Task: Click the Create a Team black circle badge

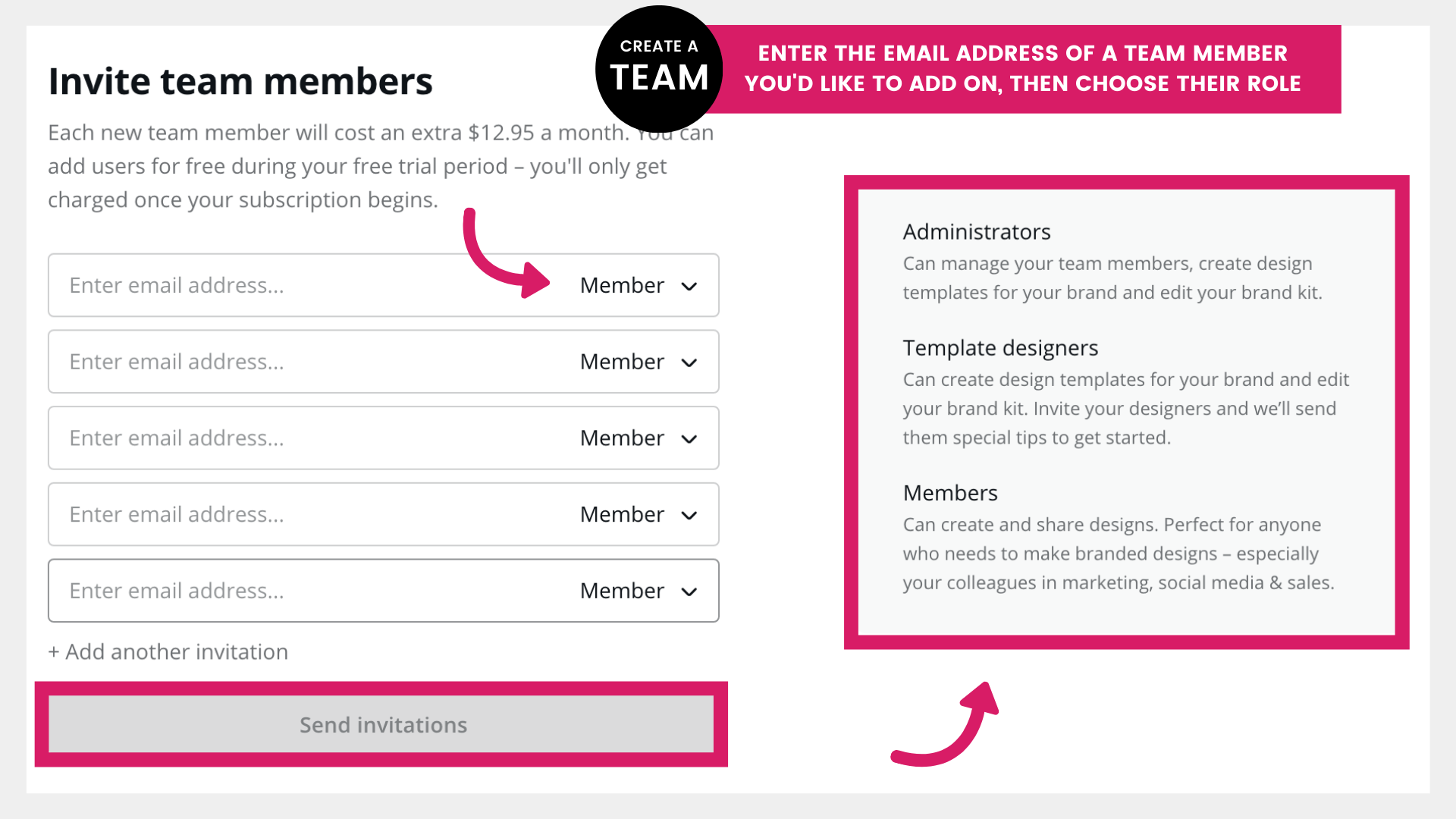Action: click(x=659, y=68)
